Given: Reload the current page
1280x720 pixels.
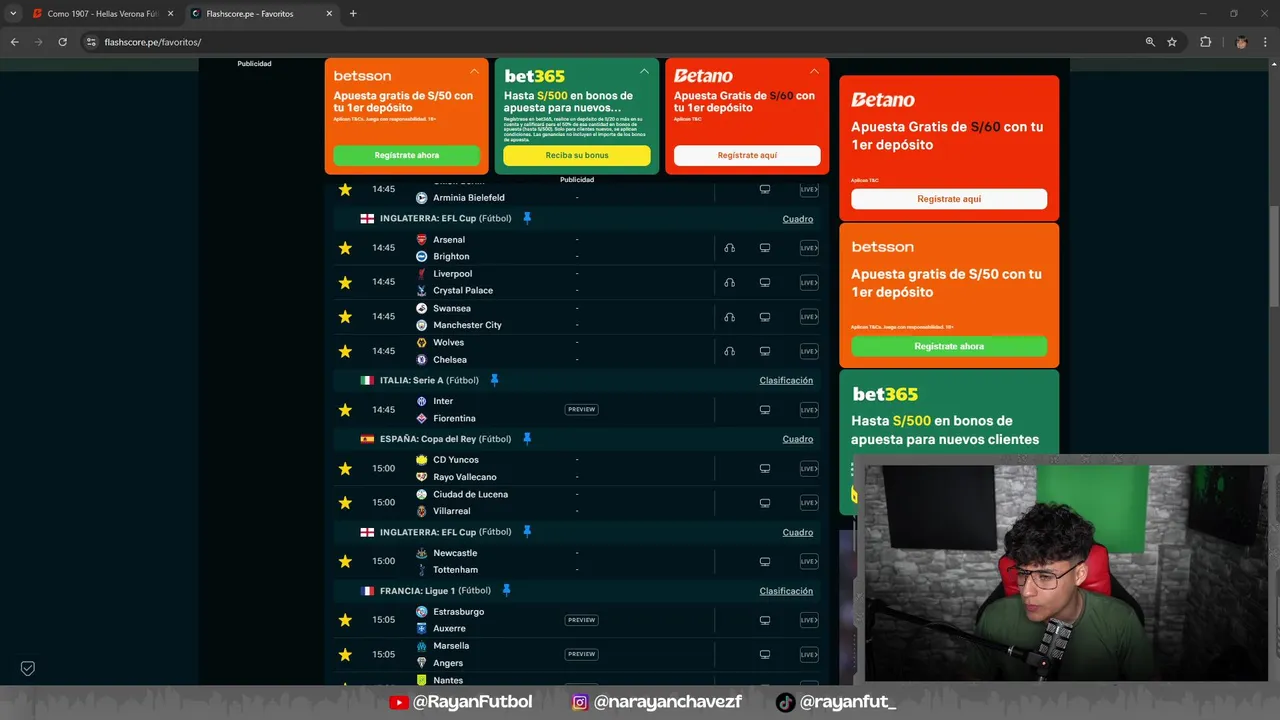Looking at the screenshot, I should click(x=62, y=42).
